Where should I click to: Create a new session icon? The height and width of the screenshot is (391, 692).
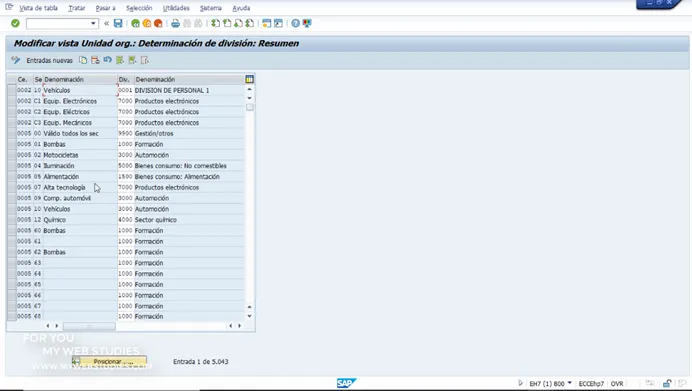click(x=267, y=23)
